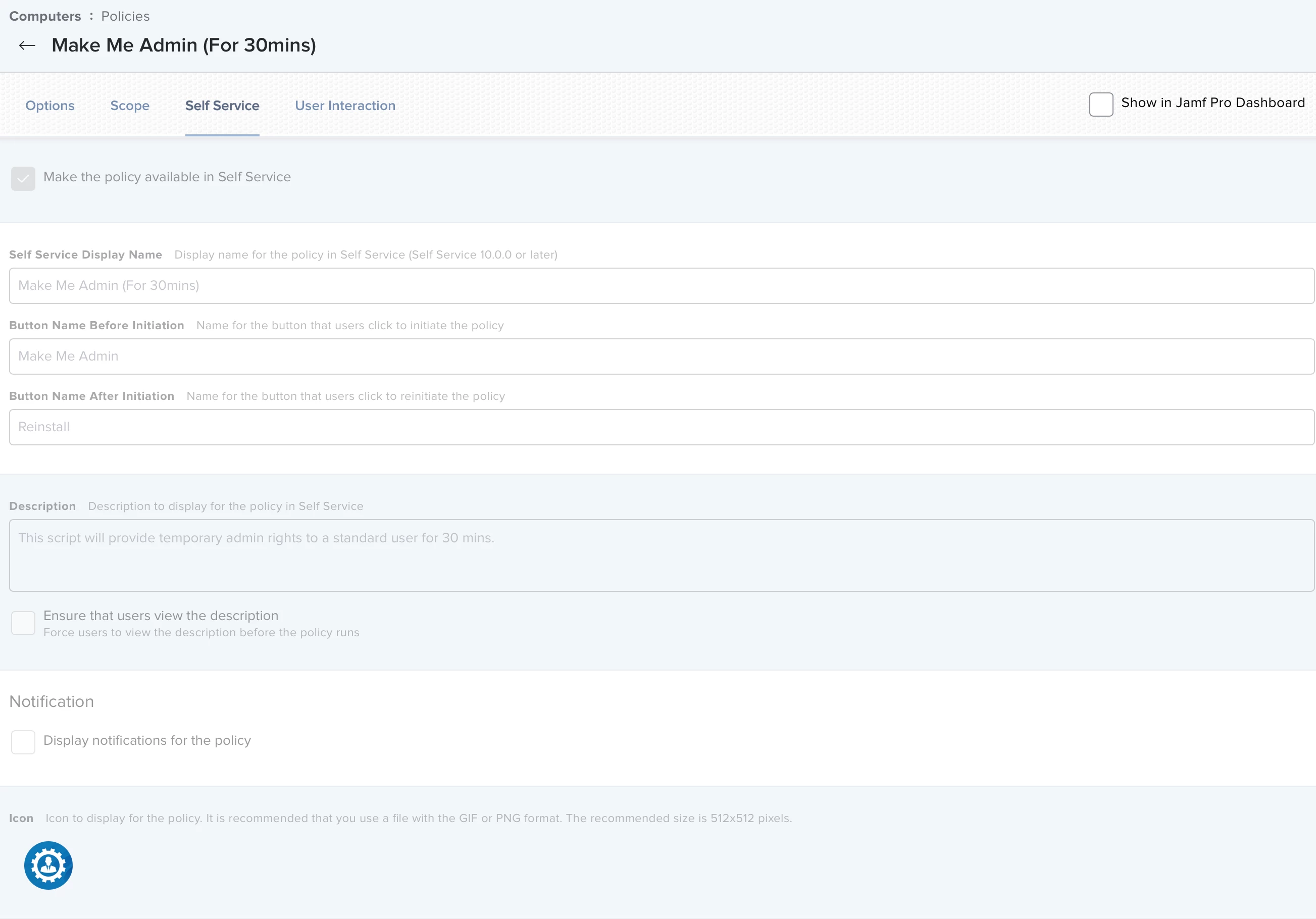Click the 'Force users to view the description' hint

coord(201,632)
